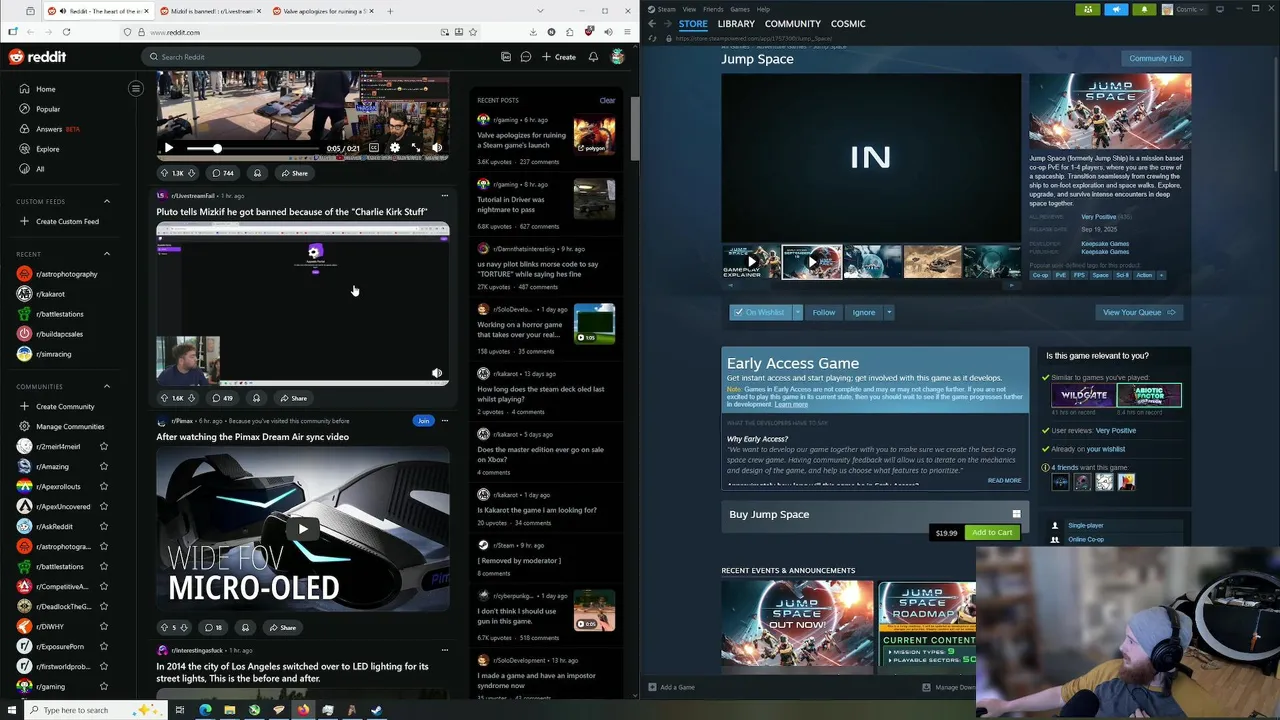Open video settings gear on top video
Image resolution: width=1280 pixels, height=720 pixels.
(395, 148)
